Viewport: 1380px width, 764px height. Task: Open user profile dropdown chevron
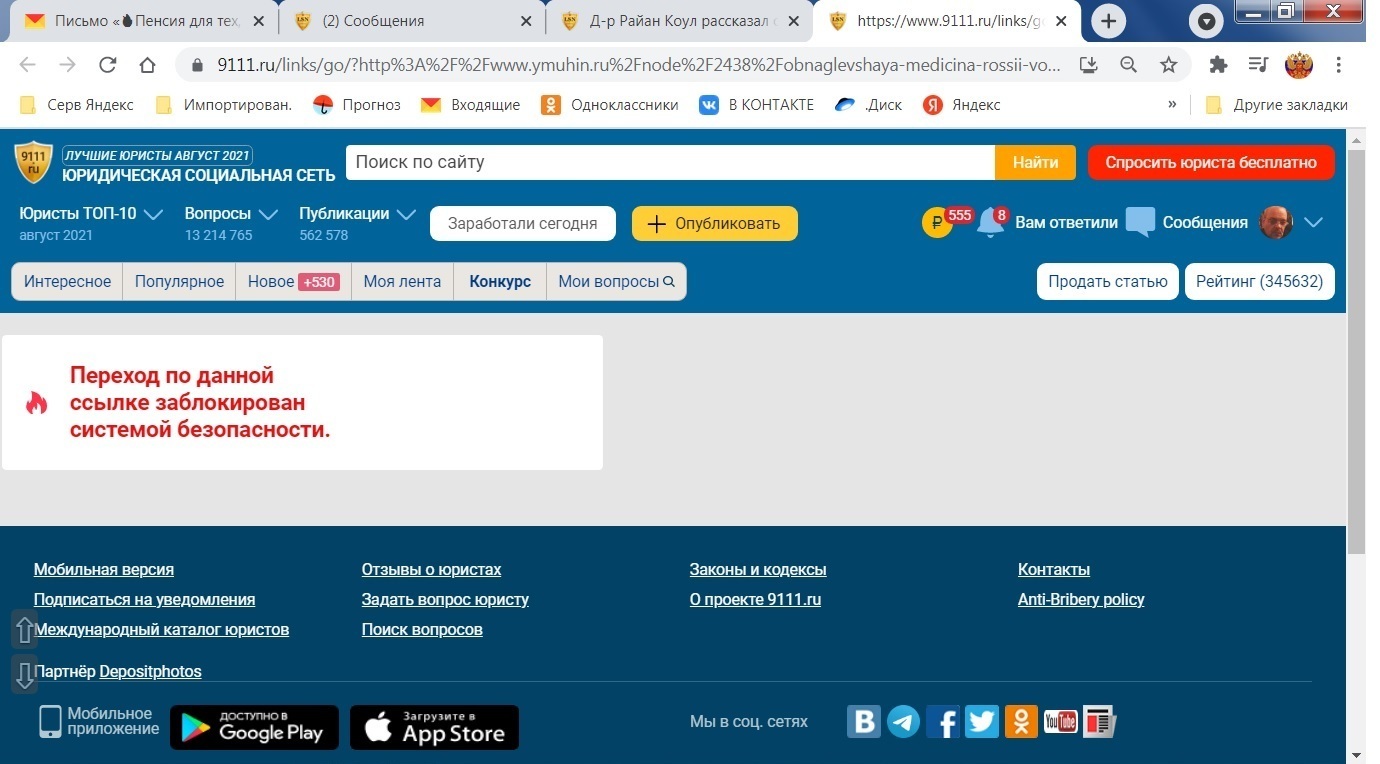click(1314, 222)
